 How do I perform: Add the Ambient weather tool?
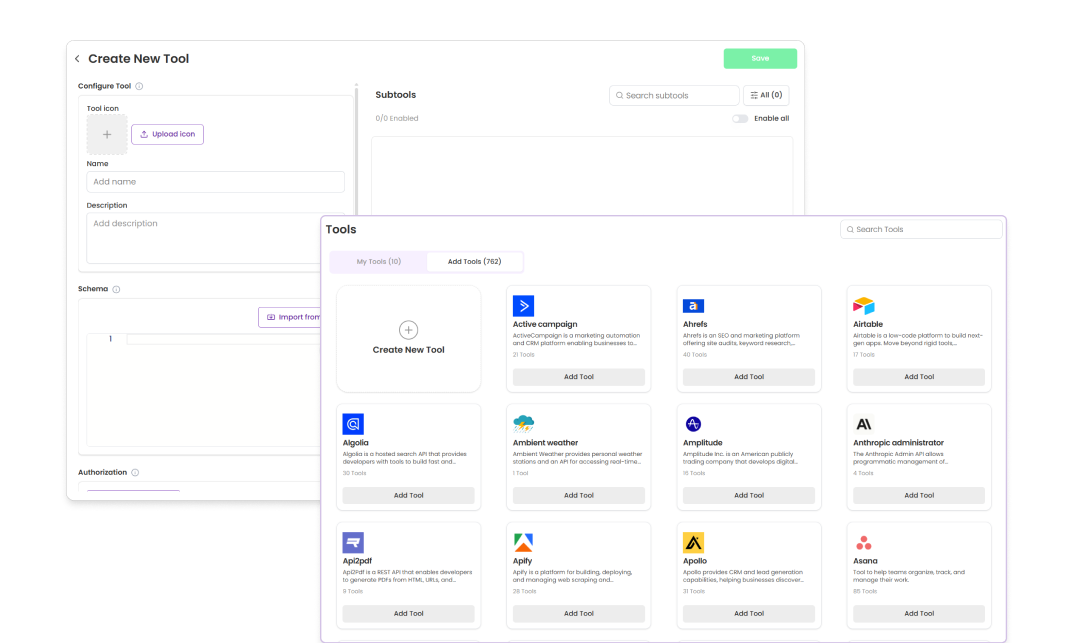(579, 496)
